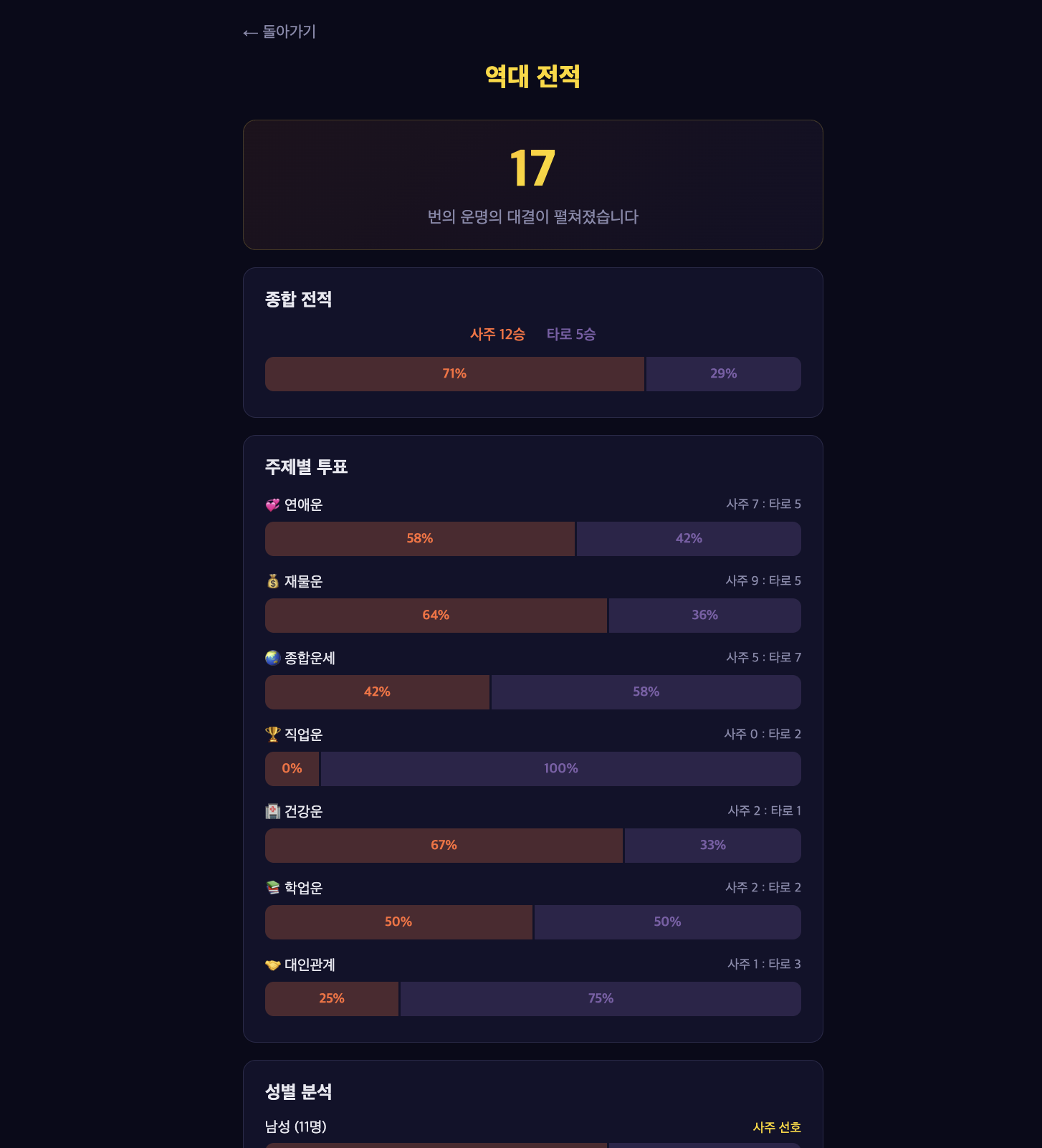1042x1148 pixels.
Task: Click the 58% 사주 bar under 연애운
Action: (x=419, y=539)
